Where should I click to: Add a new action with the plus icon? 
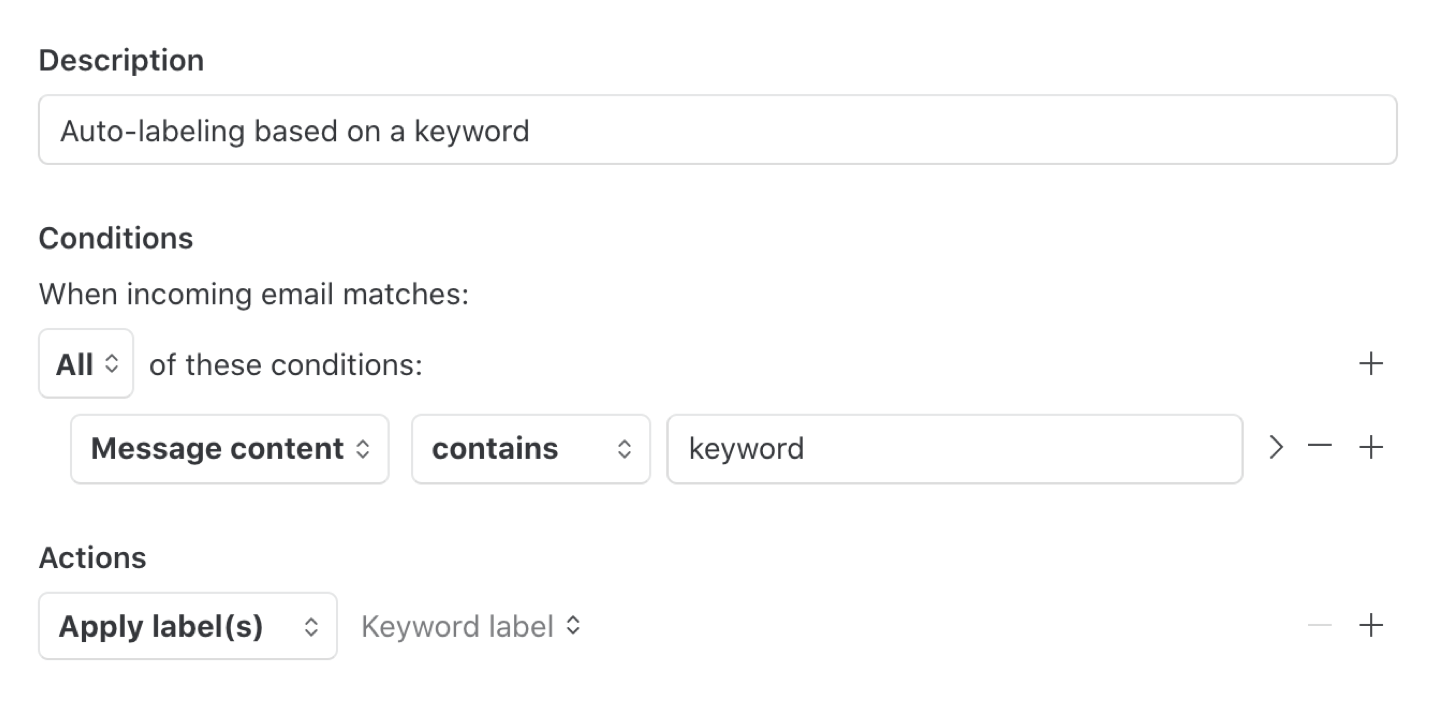(1371, 625)
